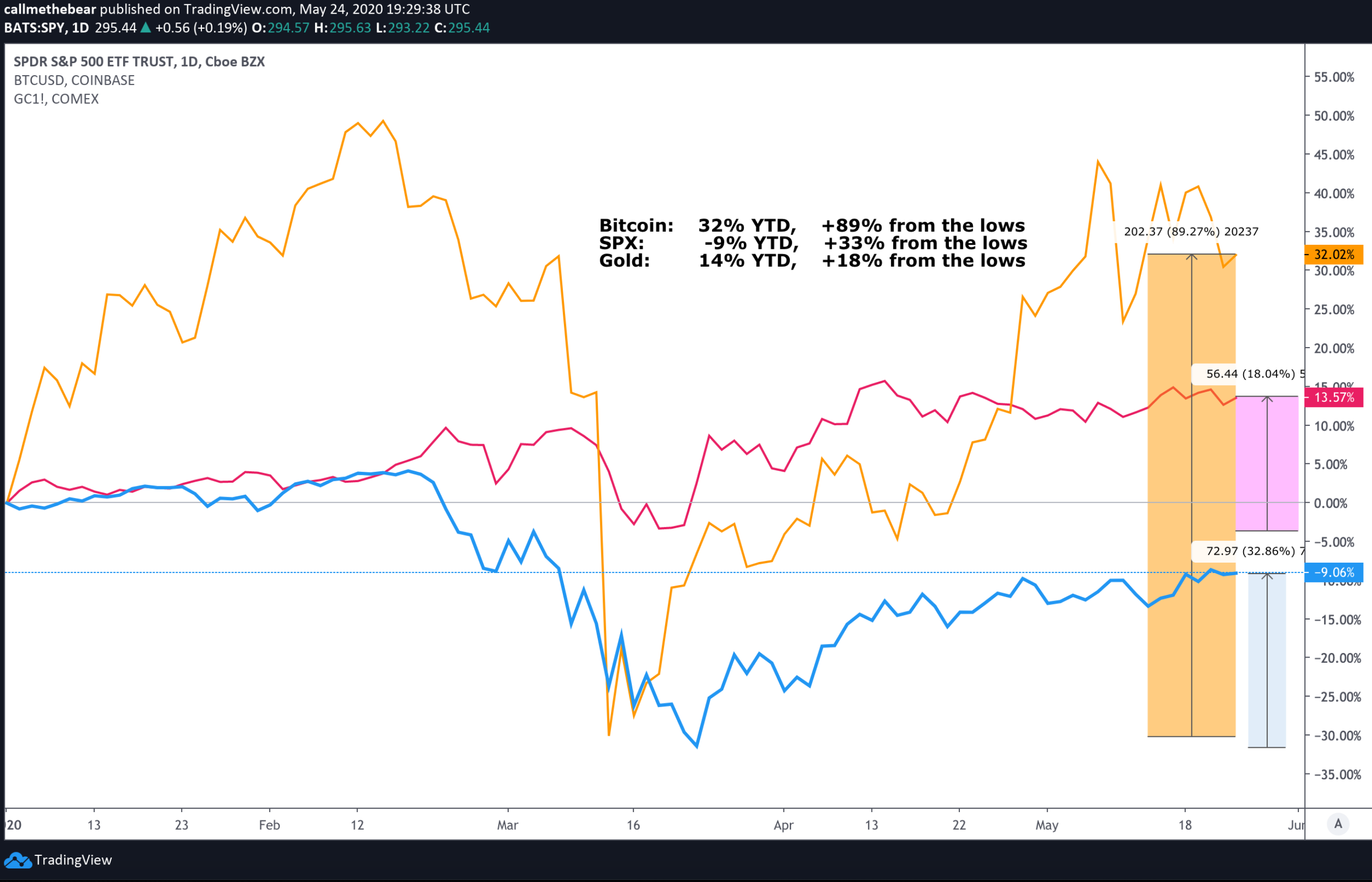Click the TradingView cloud logo icon
Viewport: 1372px width, 882px height.
click(x=17, y=860)
